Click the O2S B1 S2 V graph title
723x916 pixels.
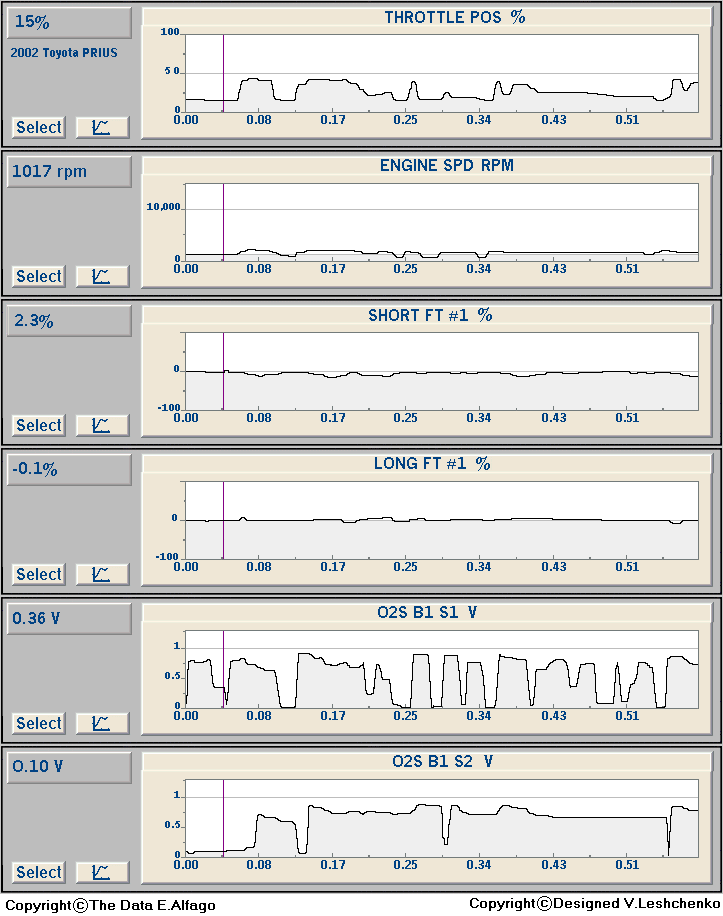coord(441,761)
